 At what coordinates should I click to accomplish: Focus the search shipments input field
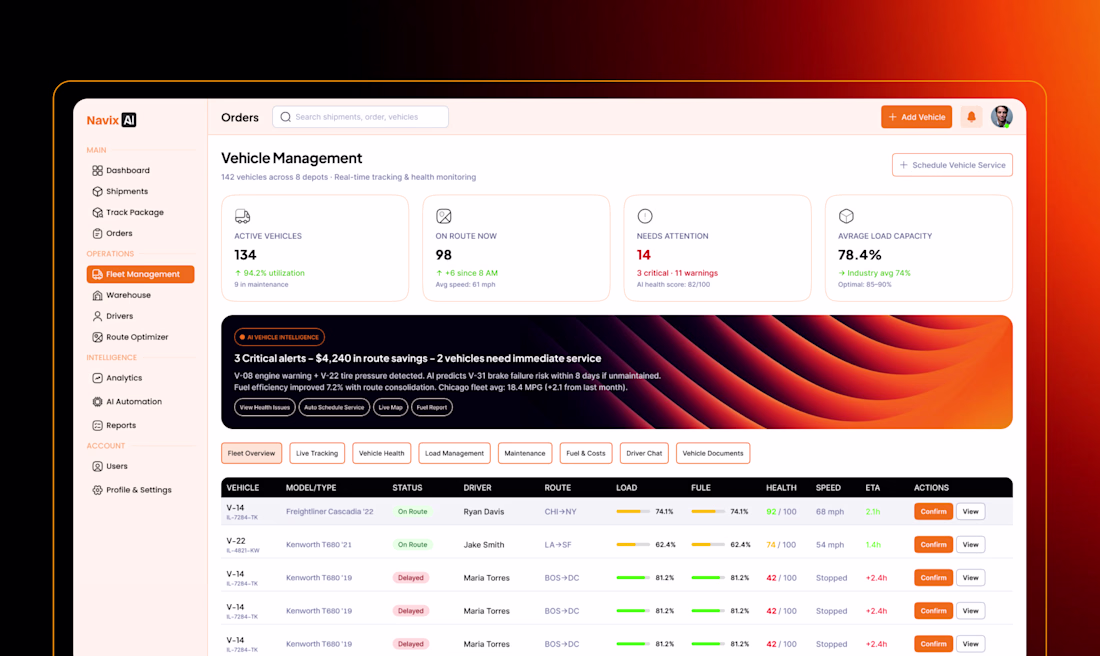pyautogui.click(x=361, y=117)
